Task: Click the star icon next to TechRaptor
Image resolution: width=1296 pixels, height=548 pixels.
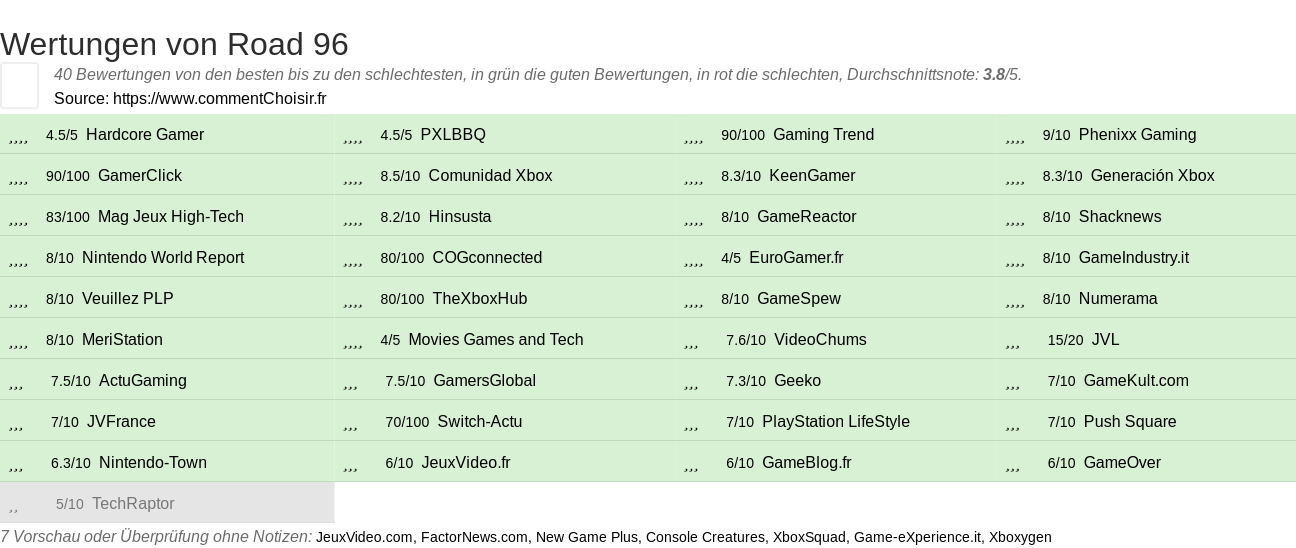Action: tap(14, 504)
